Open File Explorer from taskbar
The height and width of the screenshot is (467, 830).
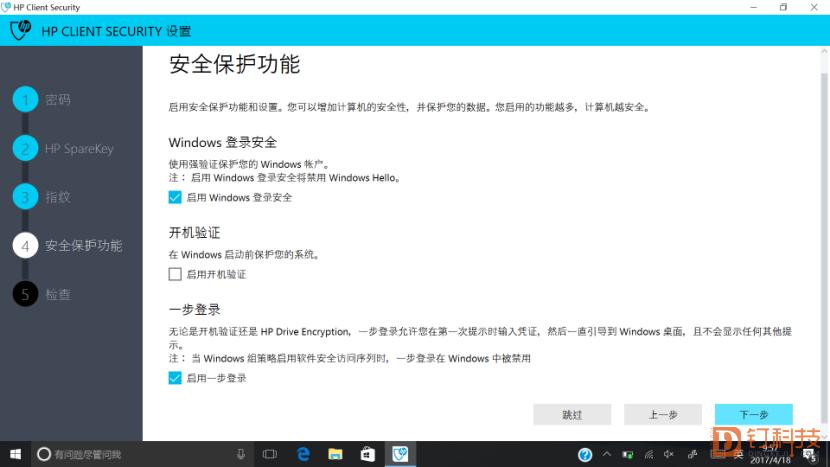pyautogui.click(x=335, y=454)
